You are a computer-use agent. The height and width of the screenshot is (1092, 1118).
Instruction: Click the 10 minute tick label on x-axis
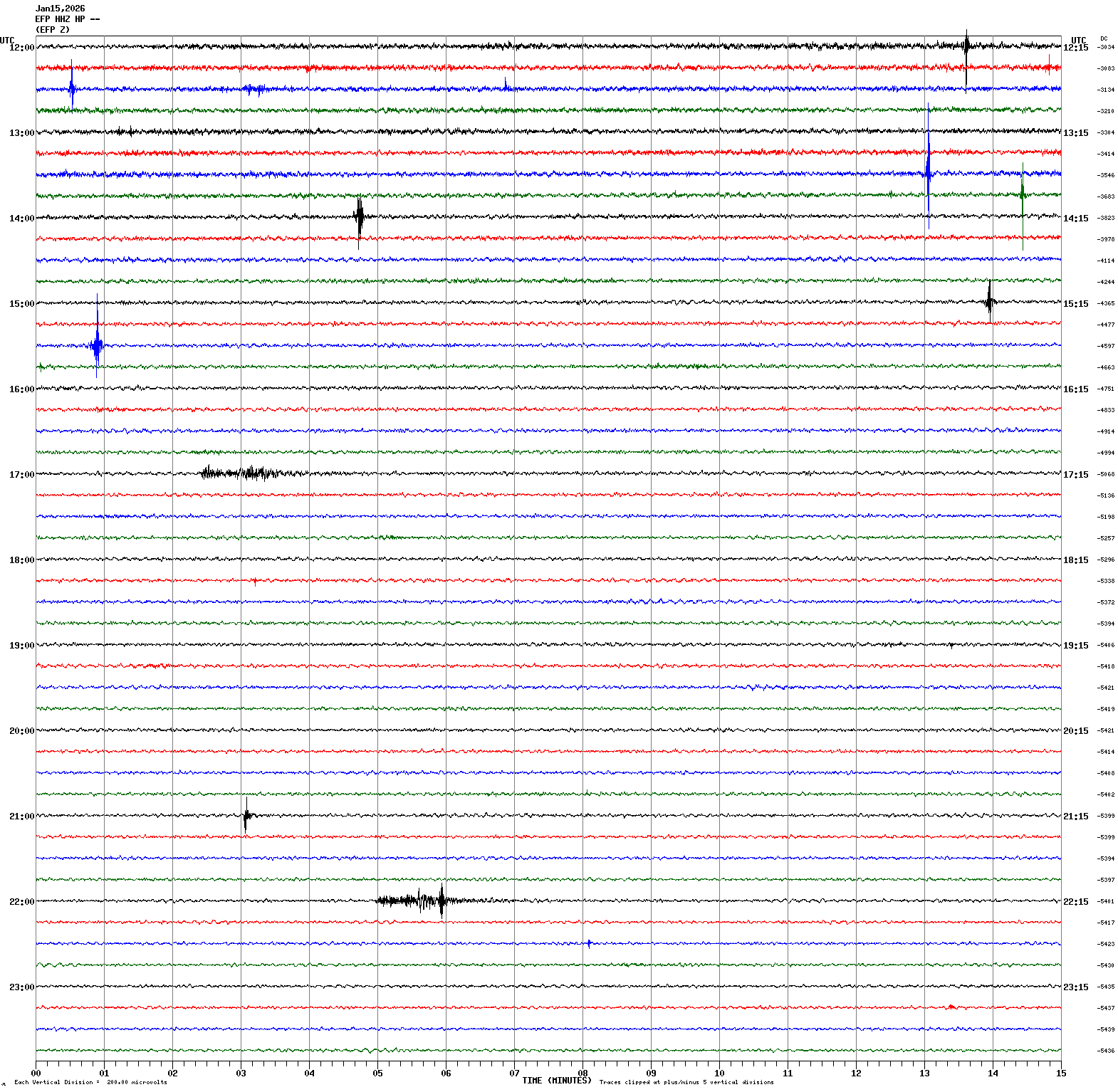(x=719, y=1073)
